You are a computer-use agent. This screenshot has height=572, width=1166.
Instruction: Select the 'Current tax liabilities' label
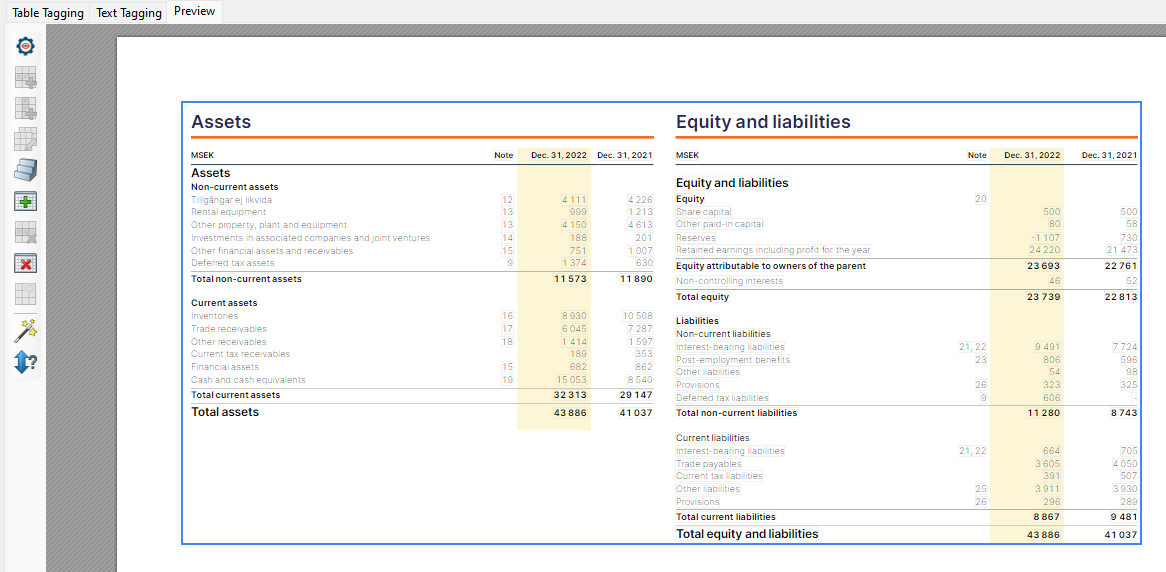[719, 475]
